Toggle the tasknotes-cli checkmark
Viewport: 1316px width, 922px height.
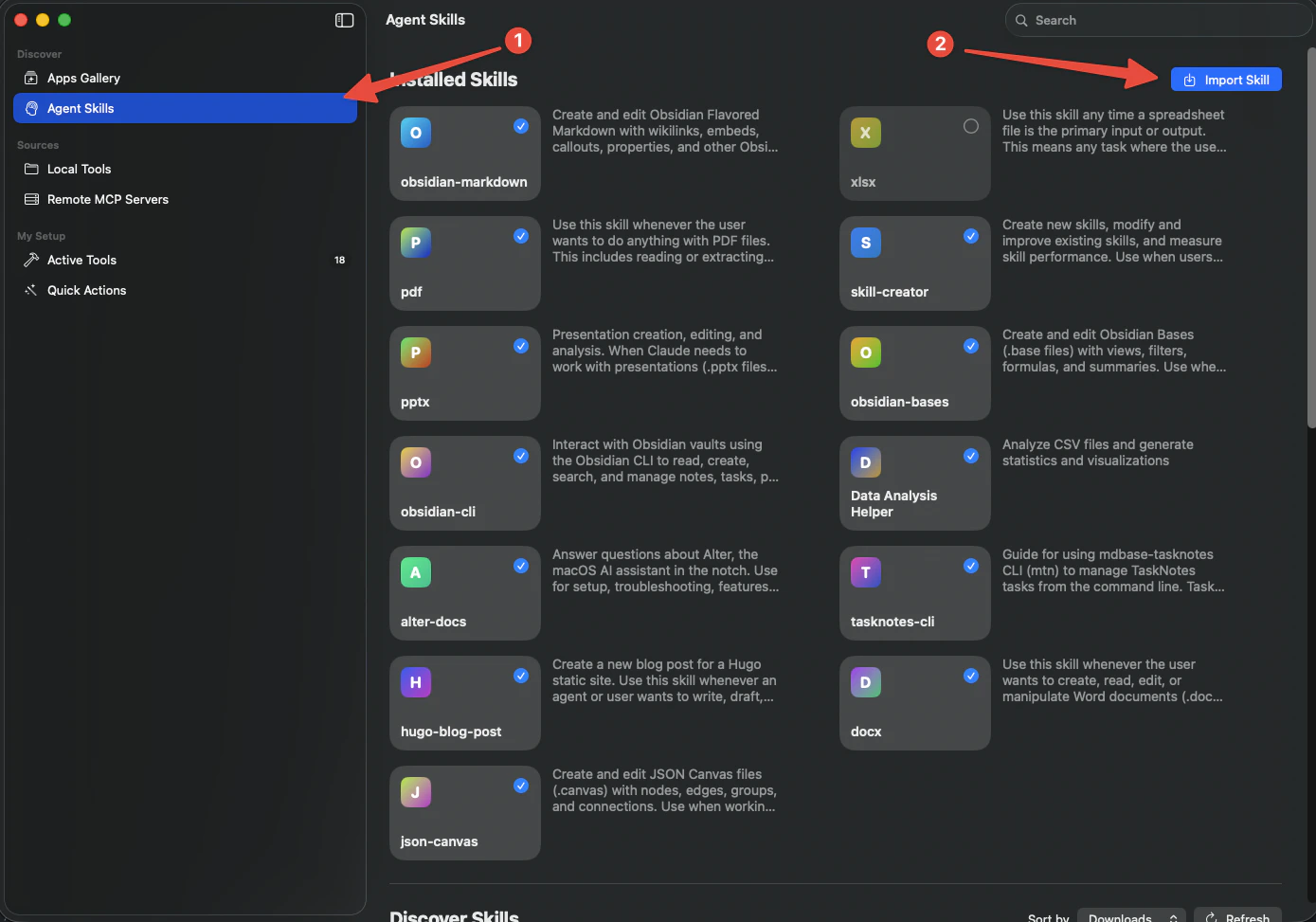tap(971, 566)
